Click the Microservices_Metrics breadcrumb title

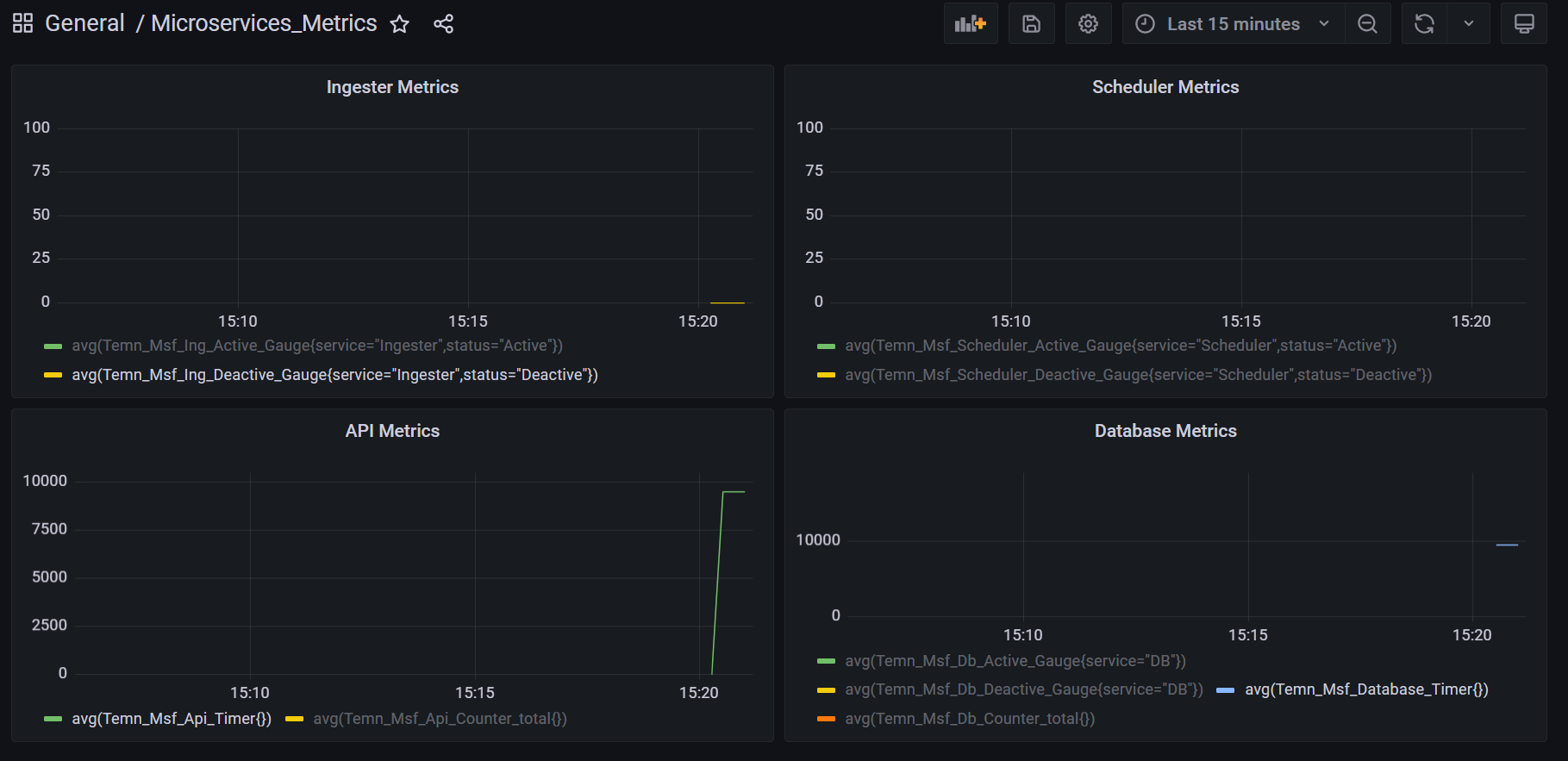coord(264,23)
